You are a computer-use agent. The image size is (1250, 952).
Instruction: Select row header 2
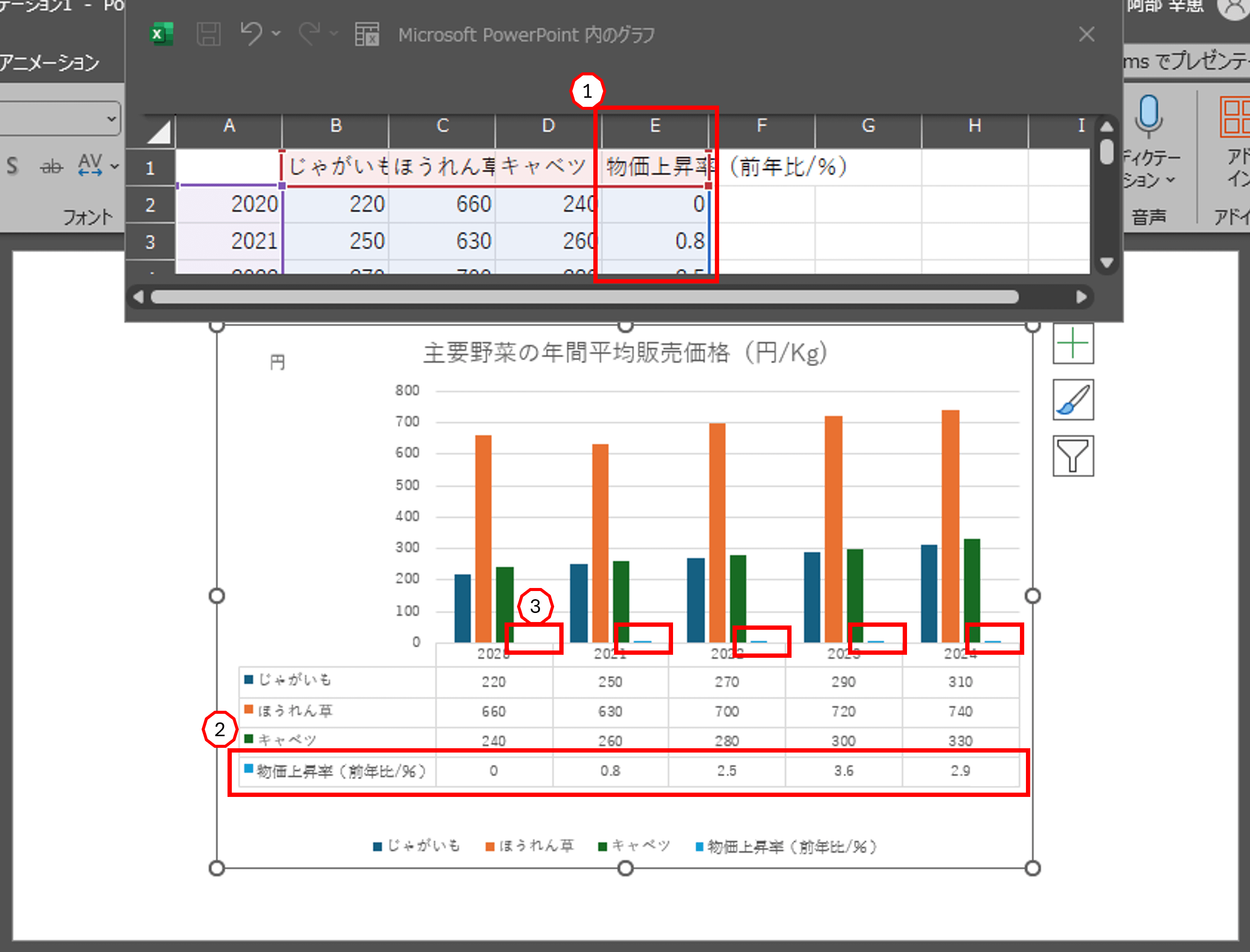150,205
